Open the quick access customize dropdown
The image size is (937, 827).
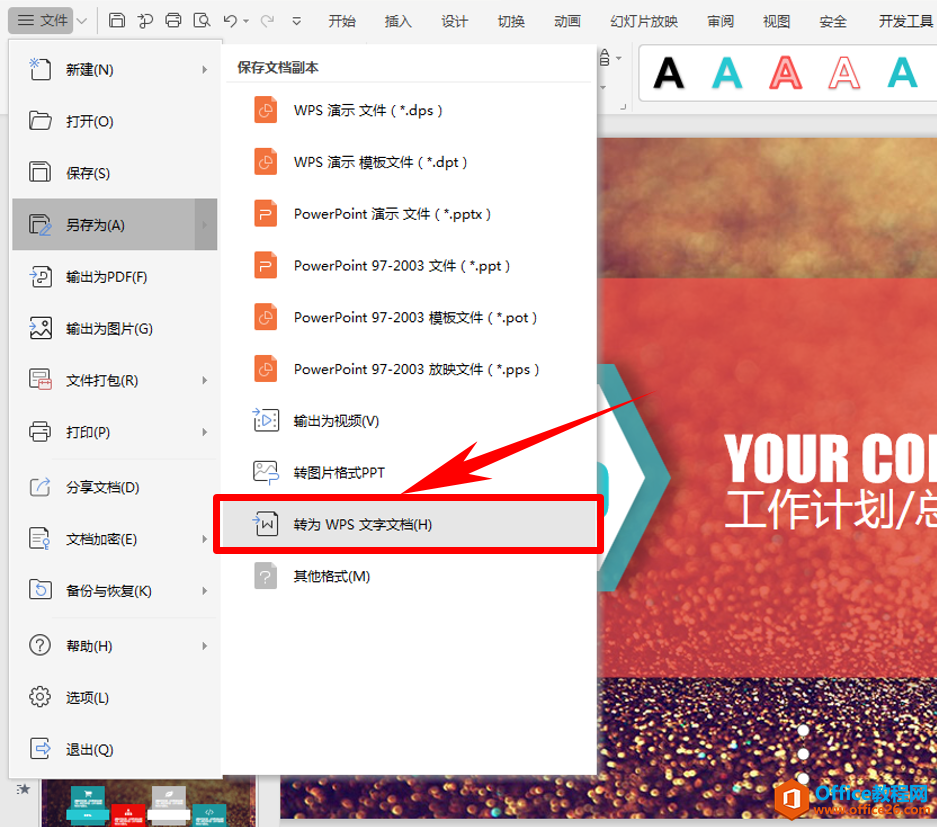[x=296, y=22]
